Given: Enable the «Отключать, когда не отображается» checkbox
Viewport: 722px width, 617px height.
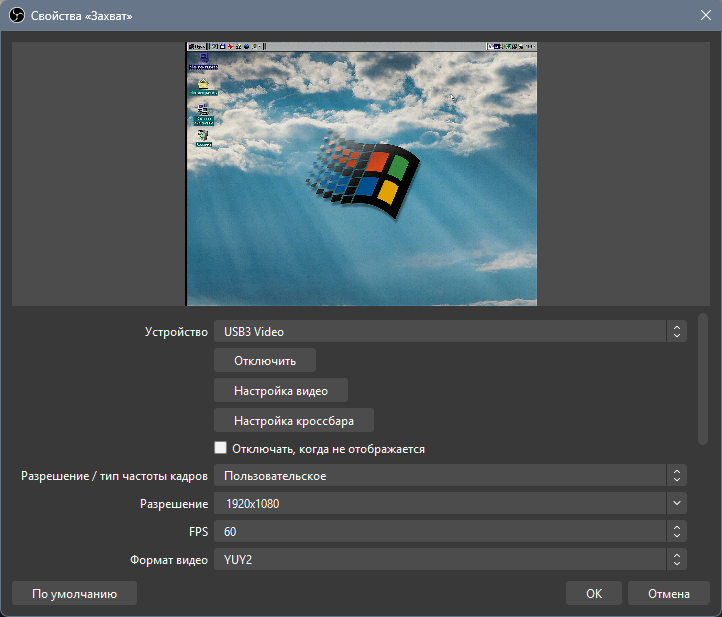Looking at the screenshot, I should coord(221,448).
